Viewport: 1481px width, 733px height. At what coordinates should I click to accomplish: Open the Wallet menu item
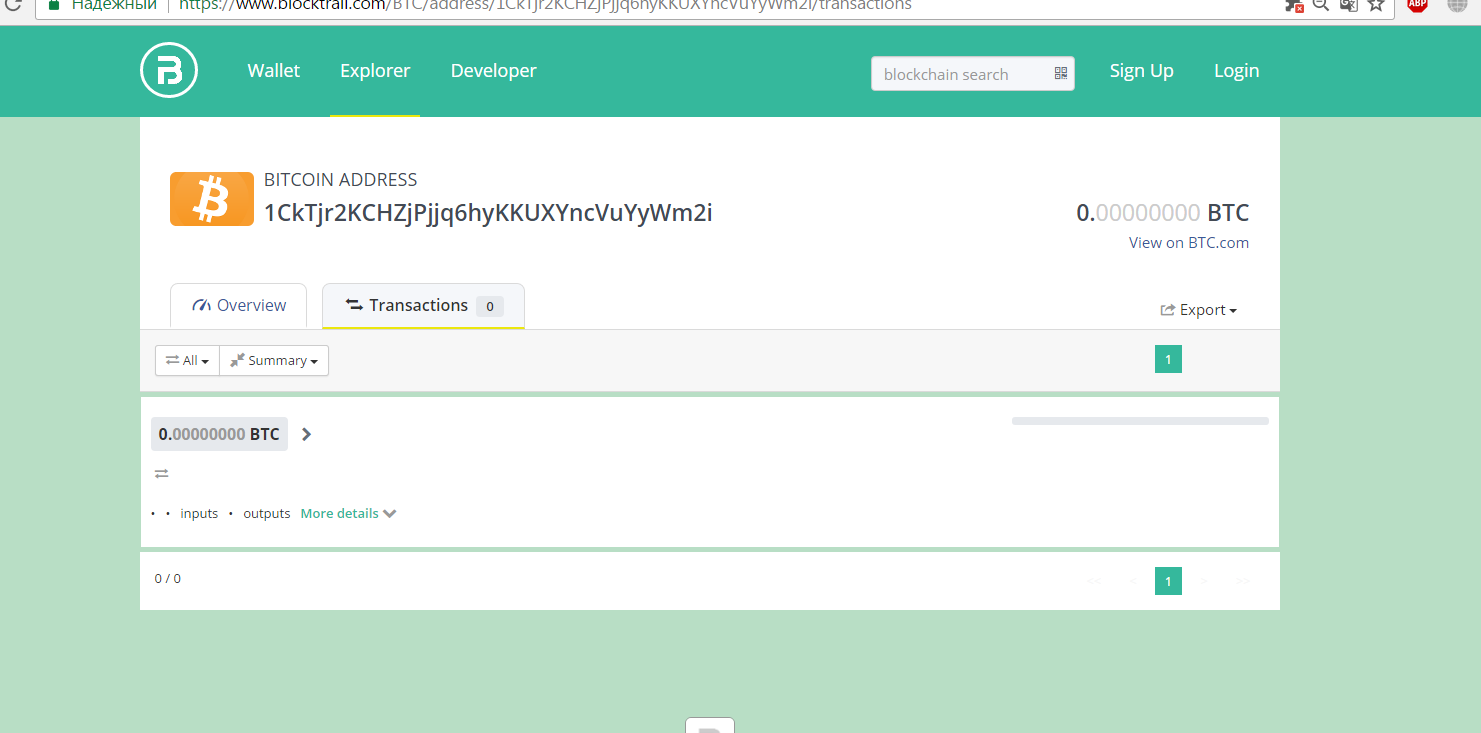(x=274, y=71)
